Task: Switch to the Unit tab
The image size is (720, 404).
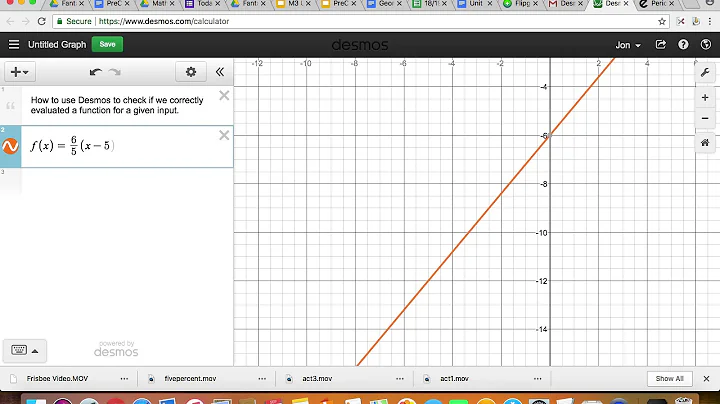Action: tap(475, 4)
